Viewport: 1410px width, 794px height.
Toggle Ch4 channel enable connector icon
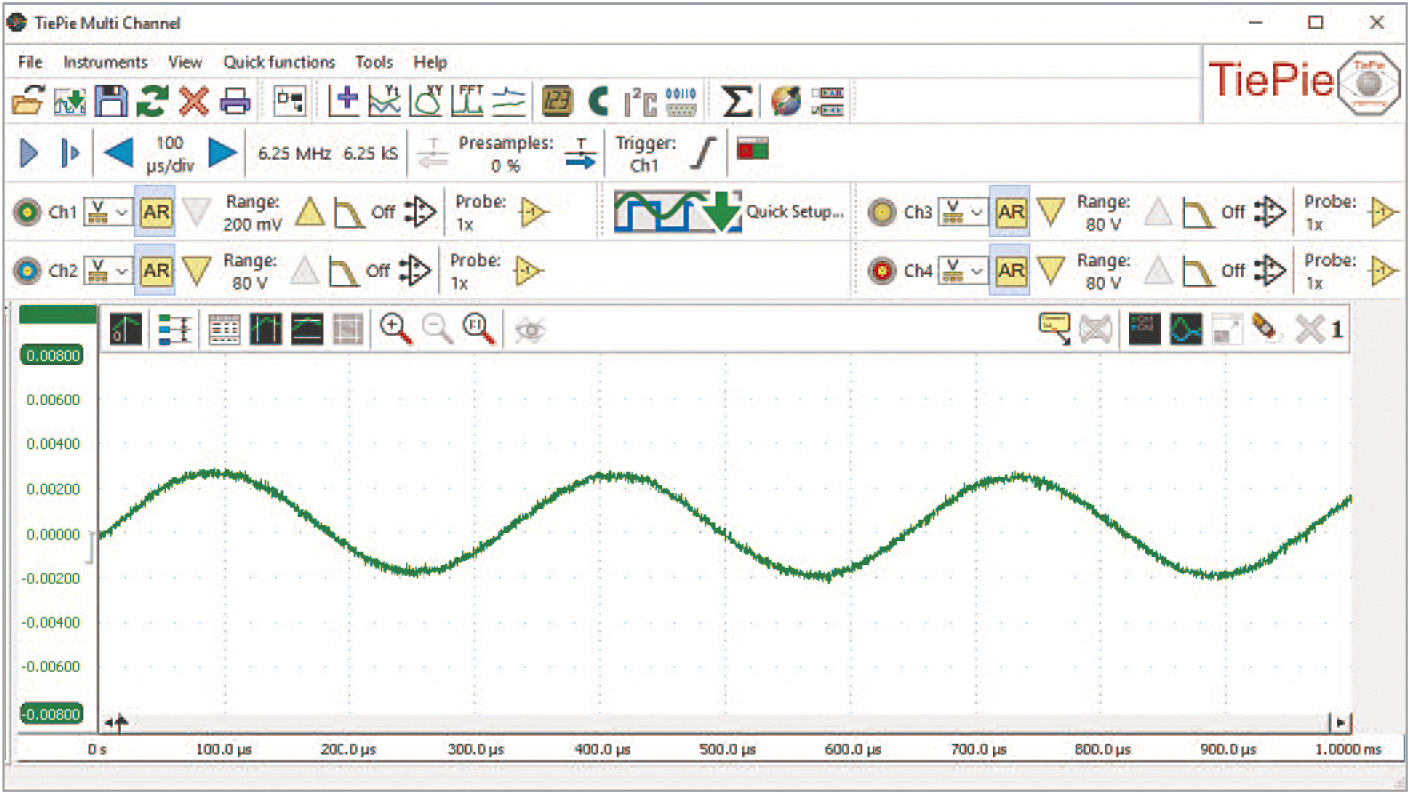tap(882, 270)
